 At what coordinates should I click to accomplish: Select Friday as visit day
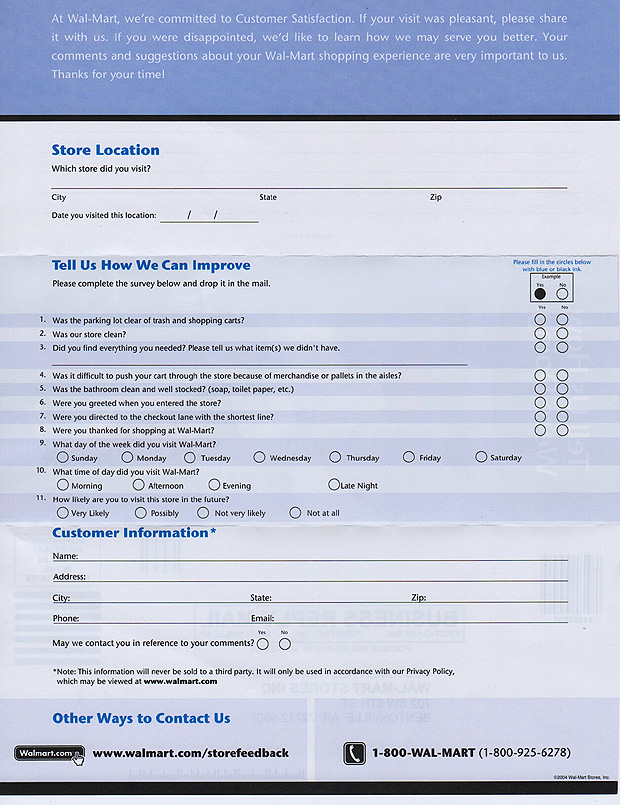(409, 456)
